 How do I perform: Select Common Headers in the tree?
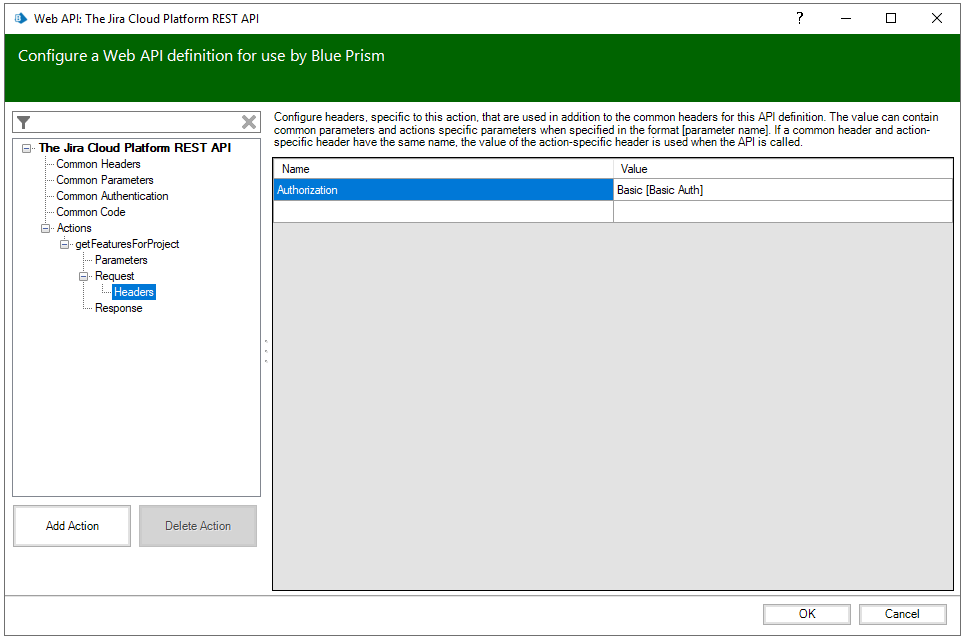(x=98, y=164)
